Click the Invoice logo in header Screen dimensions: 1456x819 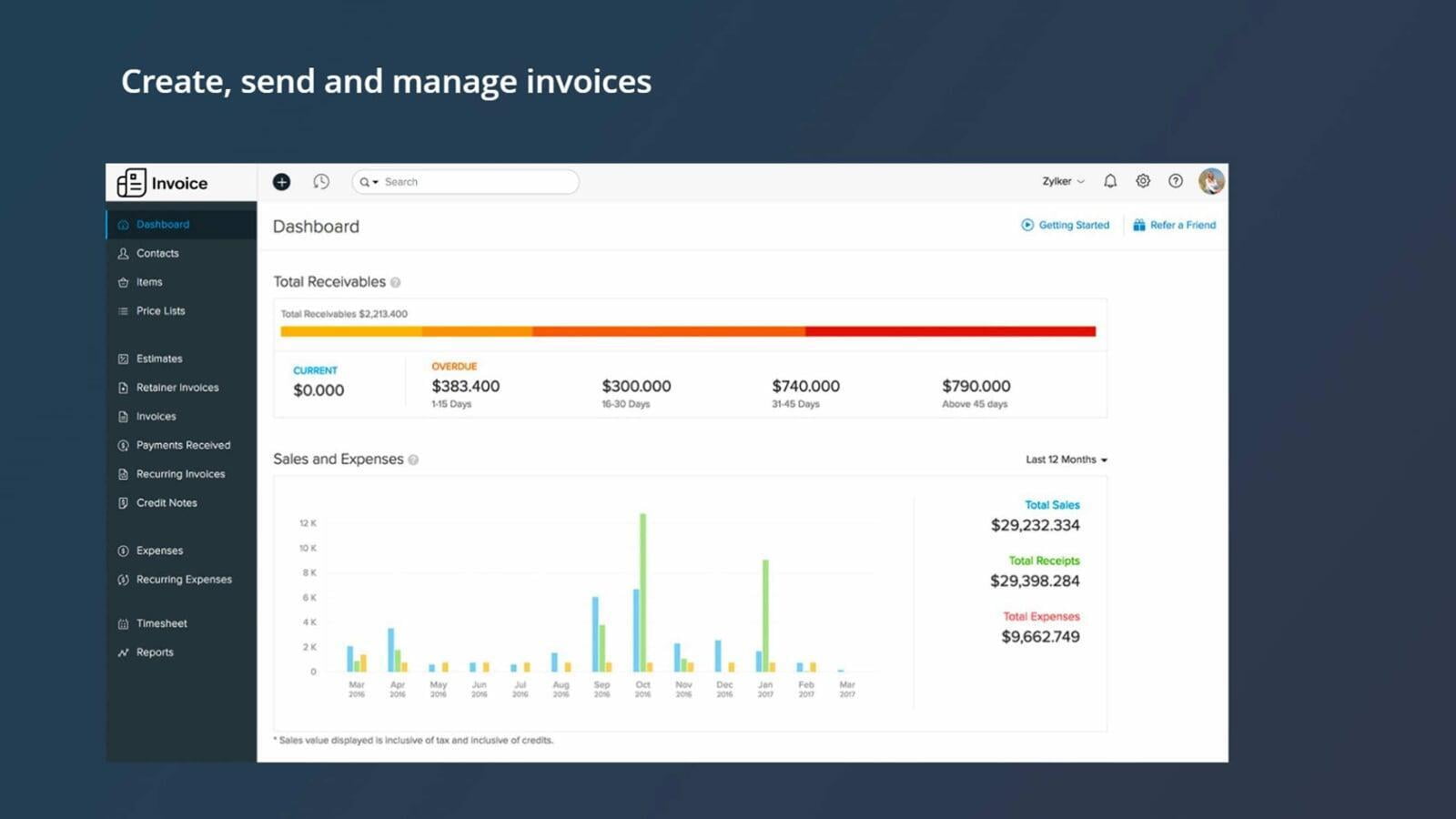pos(163,183)
